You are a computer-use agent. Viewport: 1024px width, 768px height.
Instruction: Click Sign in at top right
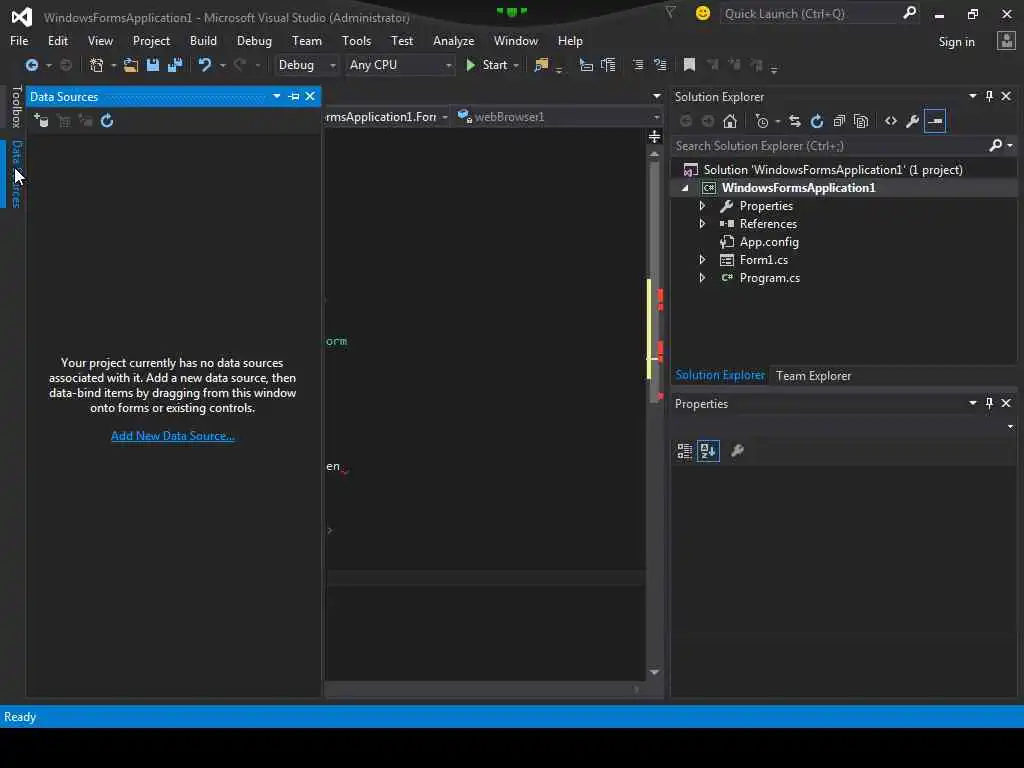pos(956,42)
